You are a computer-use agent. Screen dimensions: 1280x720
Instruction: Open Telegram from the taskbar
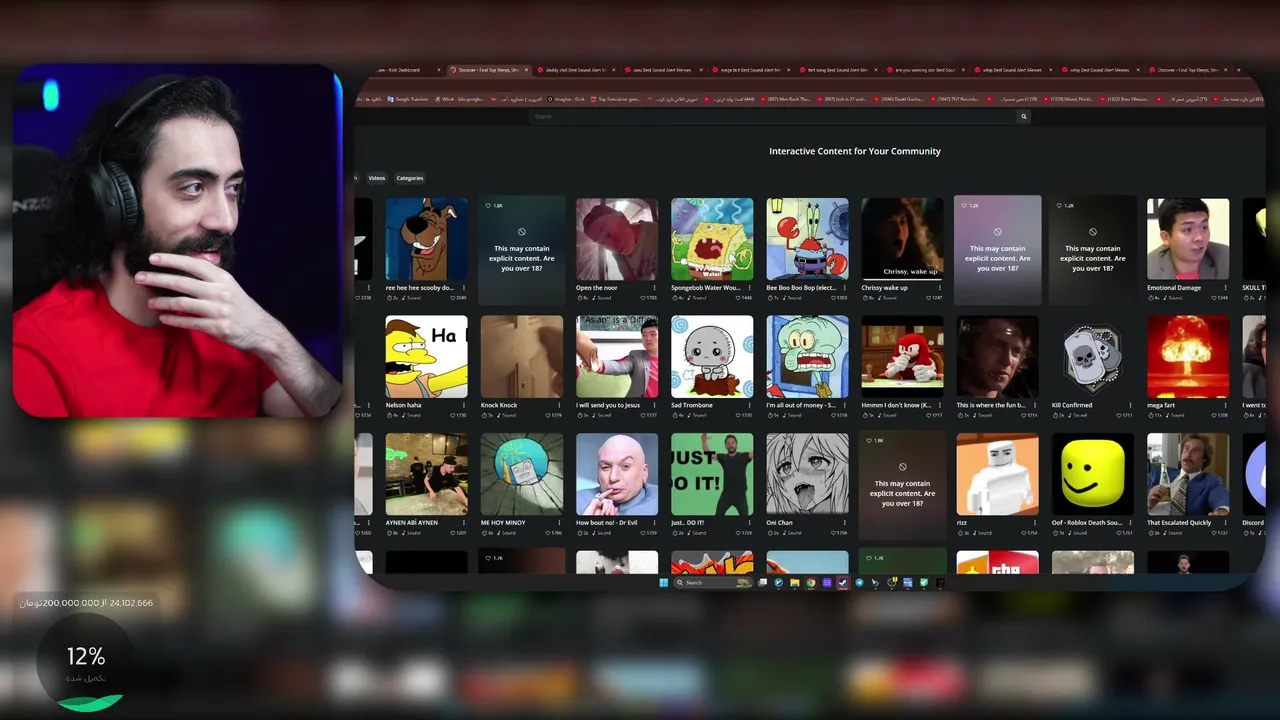pos(859,583)
